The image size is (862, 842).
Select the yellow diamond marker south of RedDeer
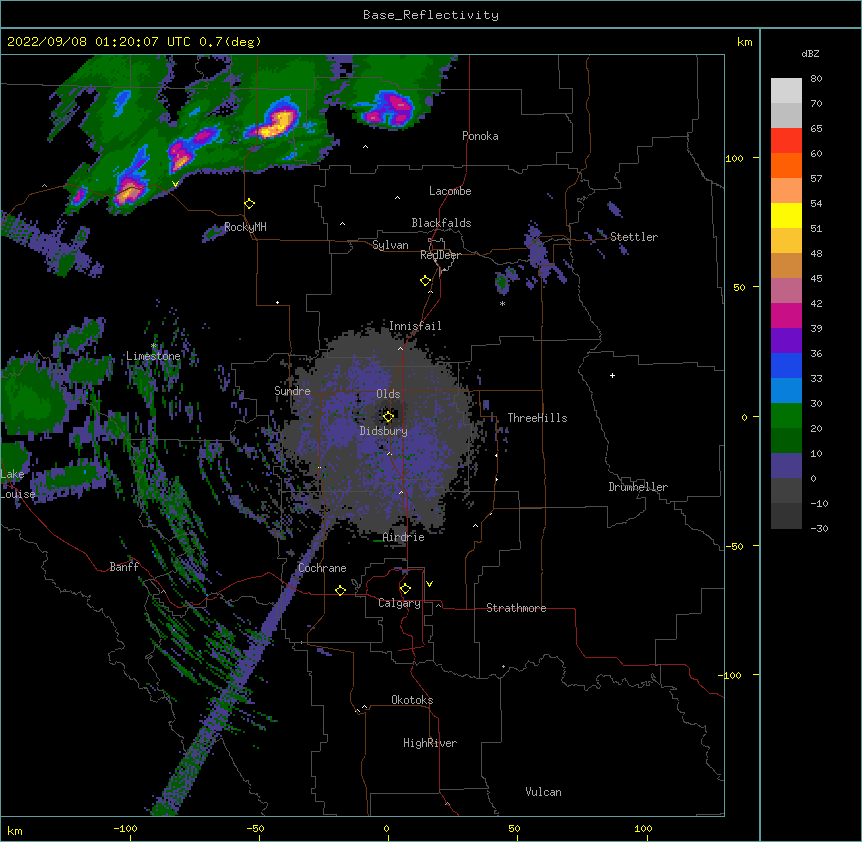(x=426, y=281)
